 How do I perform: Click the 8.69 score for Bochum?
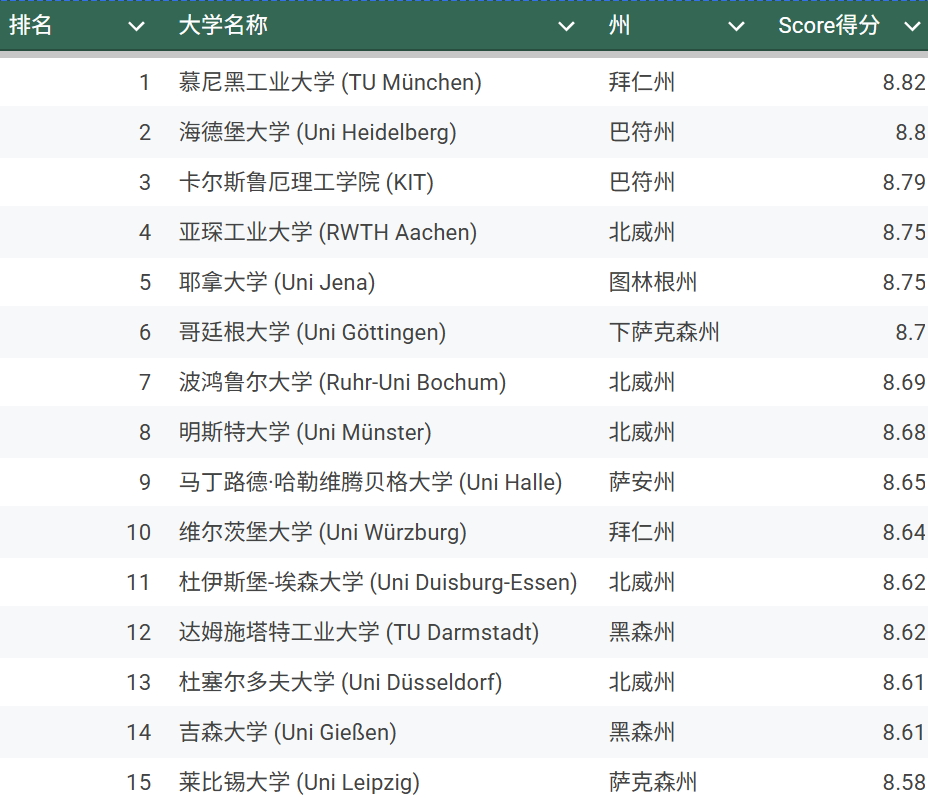click(x=903, y=382)
